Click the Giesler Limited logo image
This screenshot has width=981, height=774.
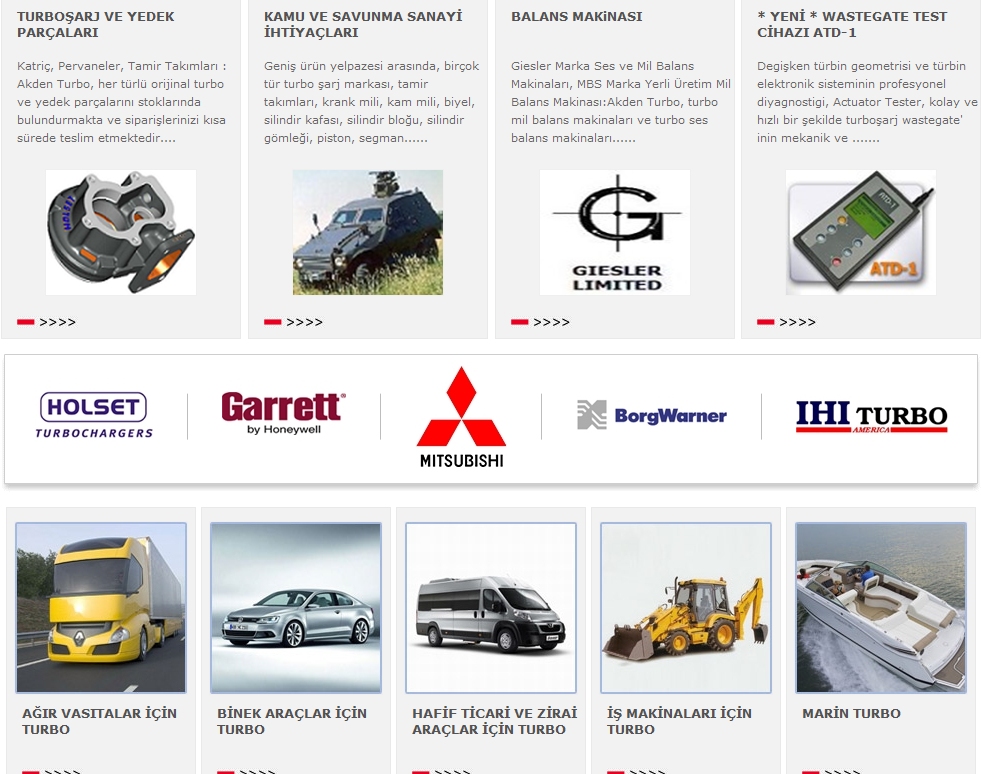pos(615,232)
